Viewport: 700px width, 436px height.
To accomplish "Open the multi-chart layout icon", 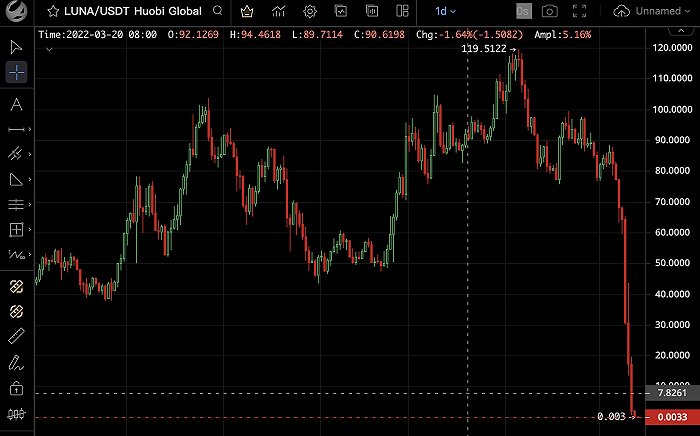I will pos(402,11).
